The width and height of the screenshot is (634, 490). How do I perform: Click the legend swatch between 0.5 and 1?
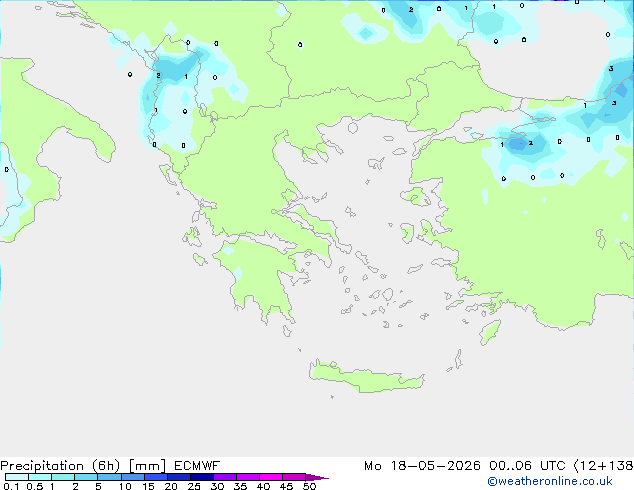(x=40, y=477)
